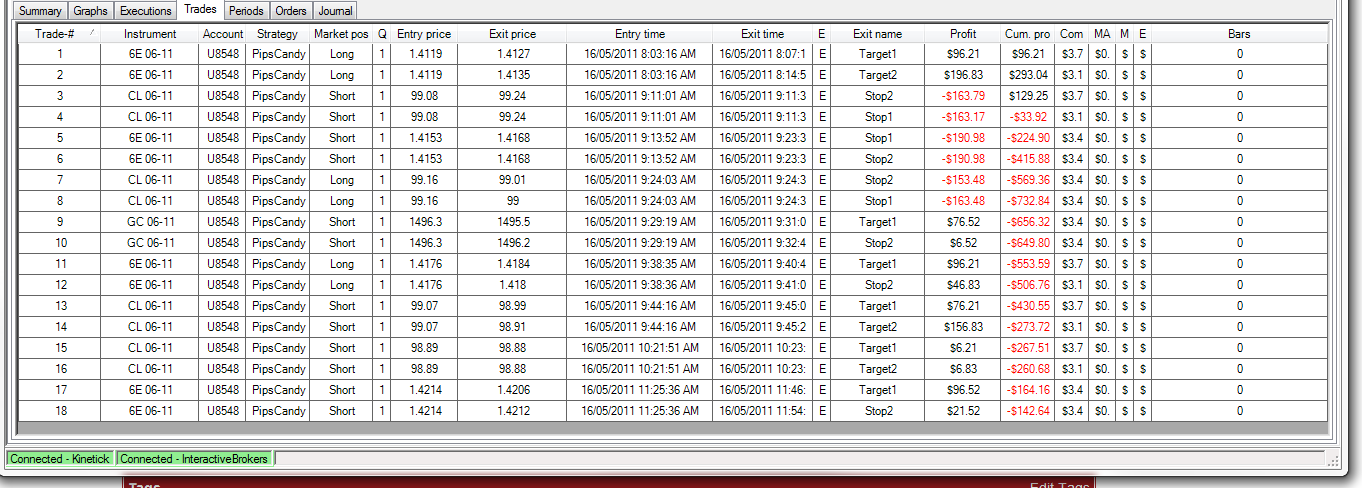The image size is (1362, 488).
Task: Select trade number 1 cell
Action: 60,54
